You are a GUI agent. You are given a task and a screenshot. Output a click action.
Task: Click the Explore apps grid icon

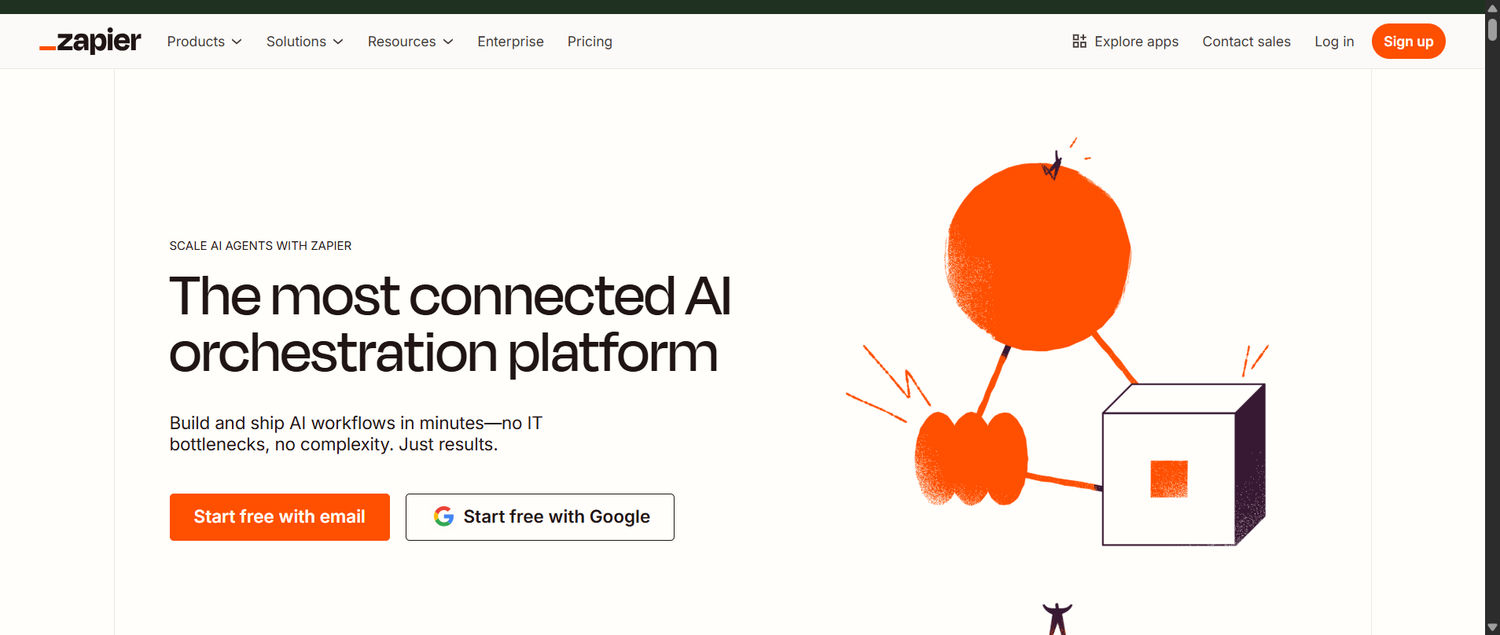(x=1078, y=41)
